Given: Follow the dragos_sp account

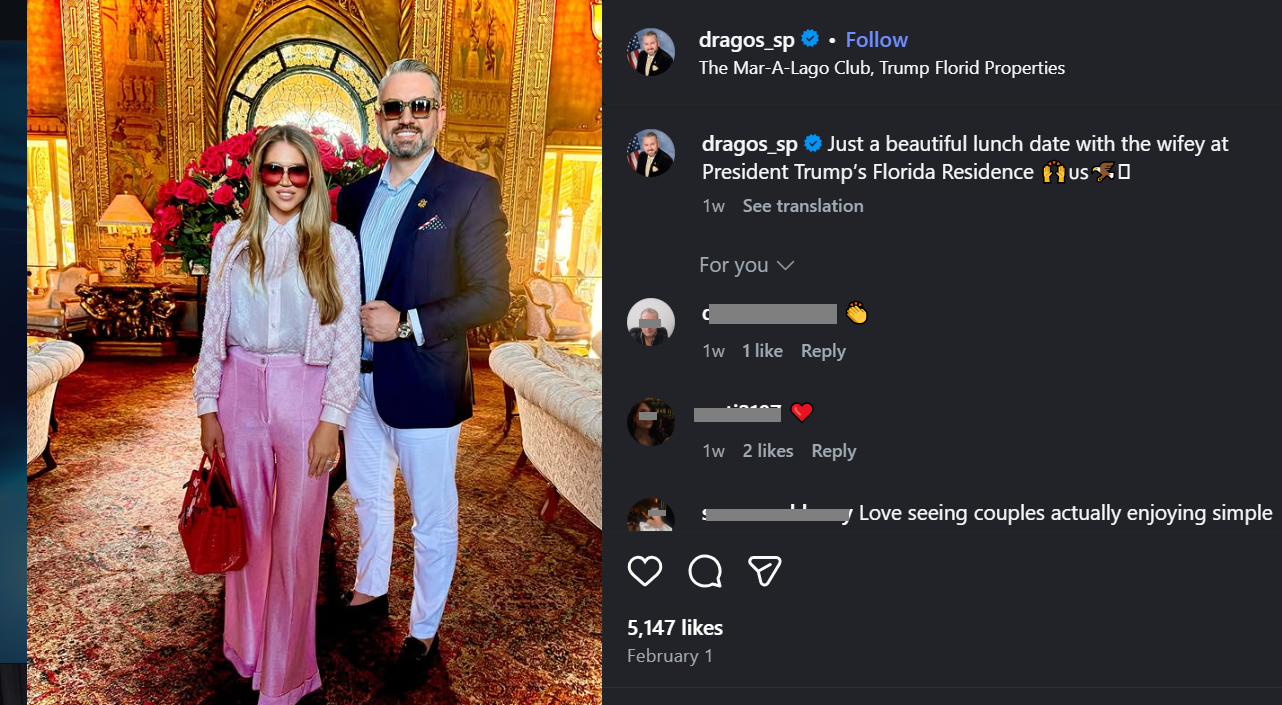Looking at the screenshot, I should [x=876, y=40].
